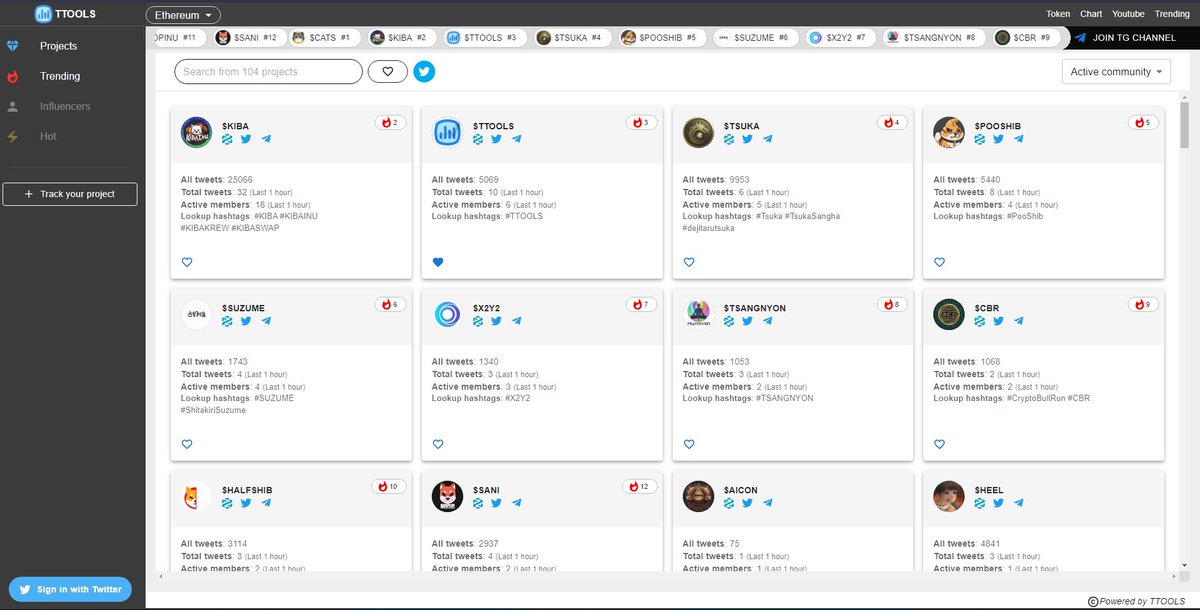The width and height of the screenshot is (1200, 610).
Task: Click #CryptoBullRun hashtag on $CBR card
Action: [1035, 398]
